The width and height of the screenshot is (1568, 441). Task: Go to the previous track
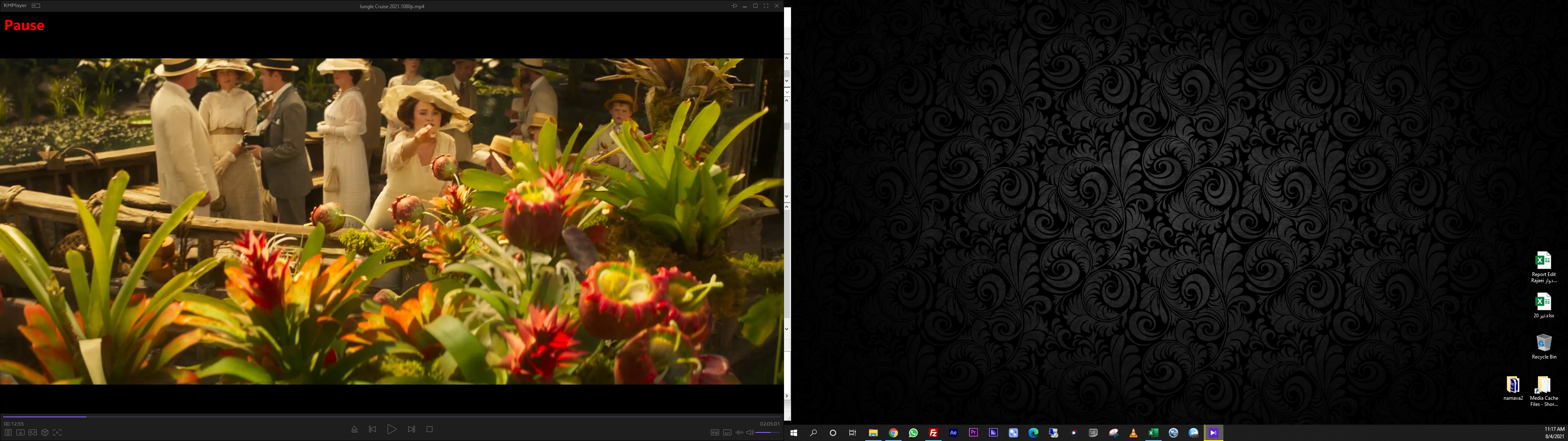tap(372, 430)
